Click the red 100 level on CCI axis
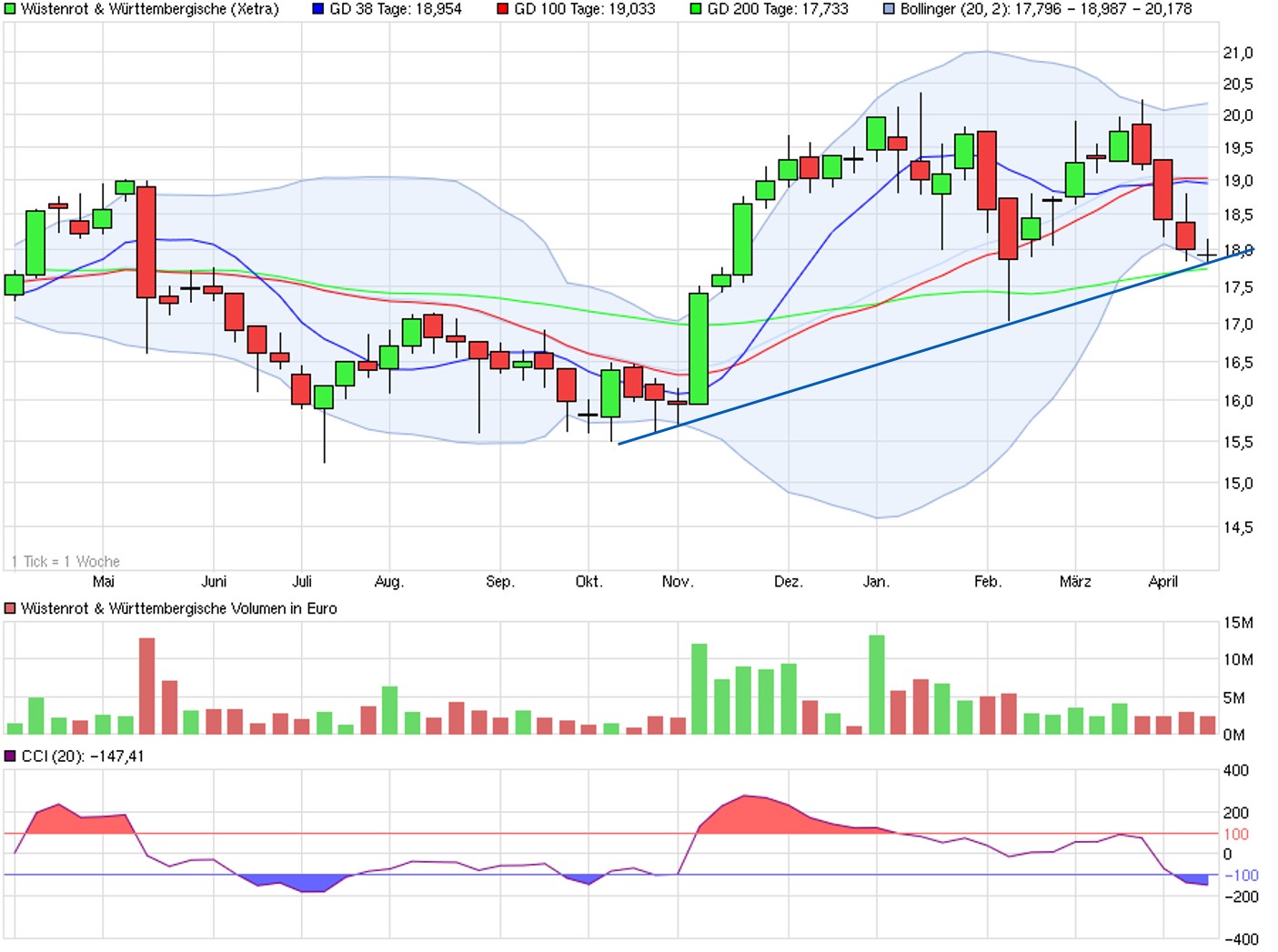Viewport: 1278px width, 952px height. [1236, 834]
